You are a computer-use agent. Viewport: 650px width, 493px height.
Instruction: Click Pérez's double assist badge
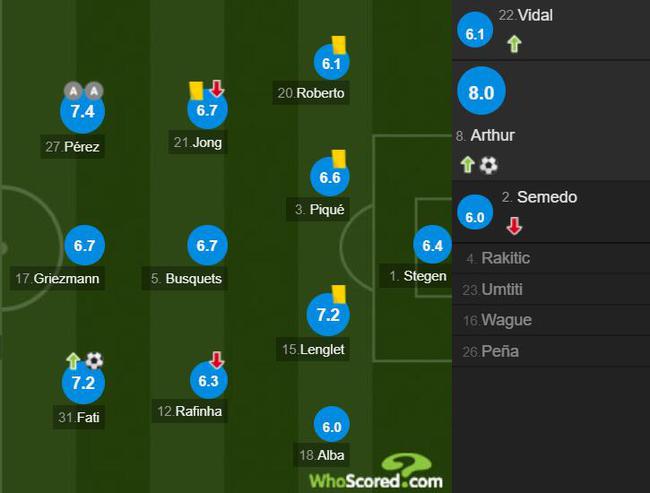[83, 90]
